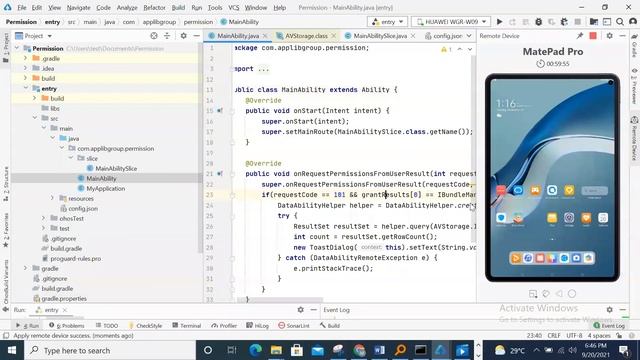
Task: Open Project Structure folder icon in toolbar
Action: [x=593, y=22]
